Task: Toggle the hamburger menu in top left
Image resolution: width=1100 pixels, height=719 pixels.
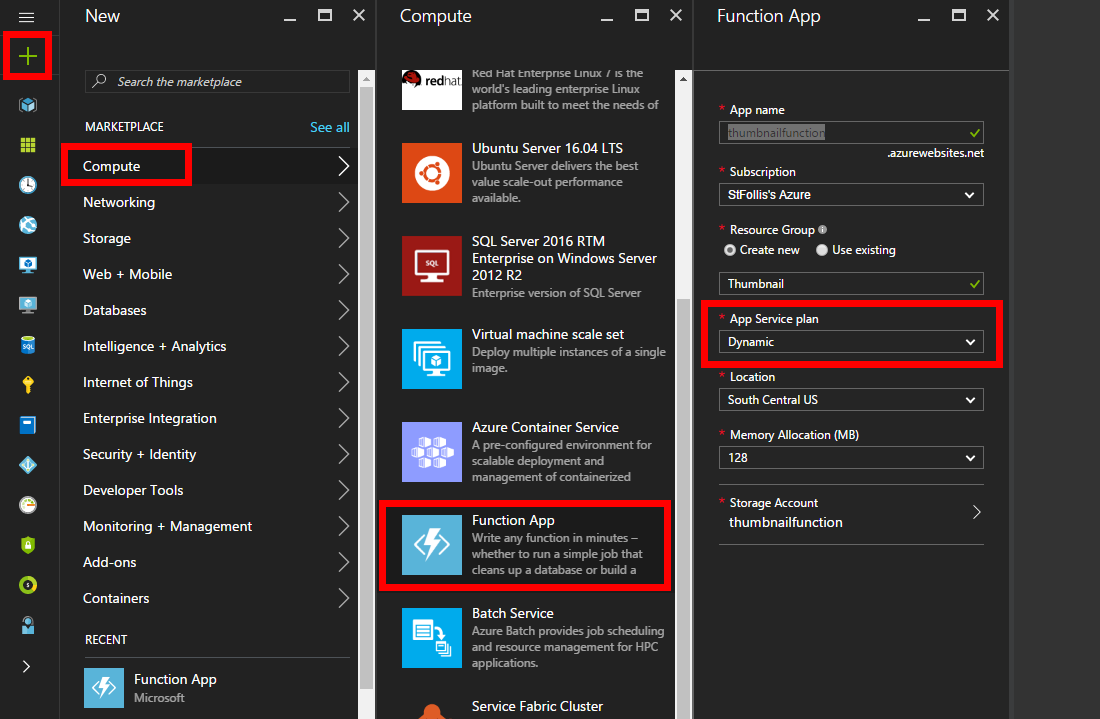Action: tap(27, 16)
